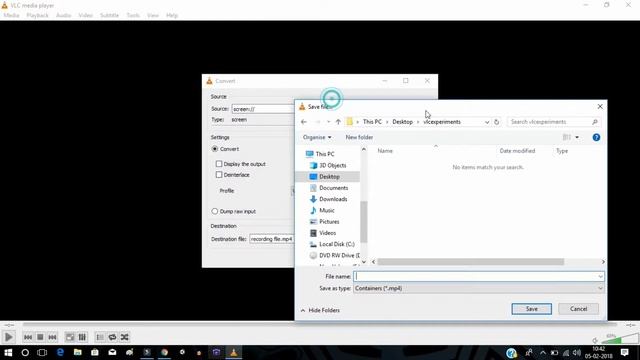Viewport: 640px width, 360px height.
Task: Open the change view options dropdown
Action: [577, 138]
